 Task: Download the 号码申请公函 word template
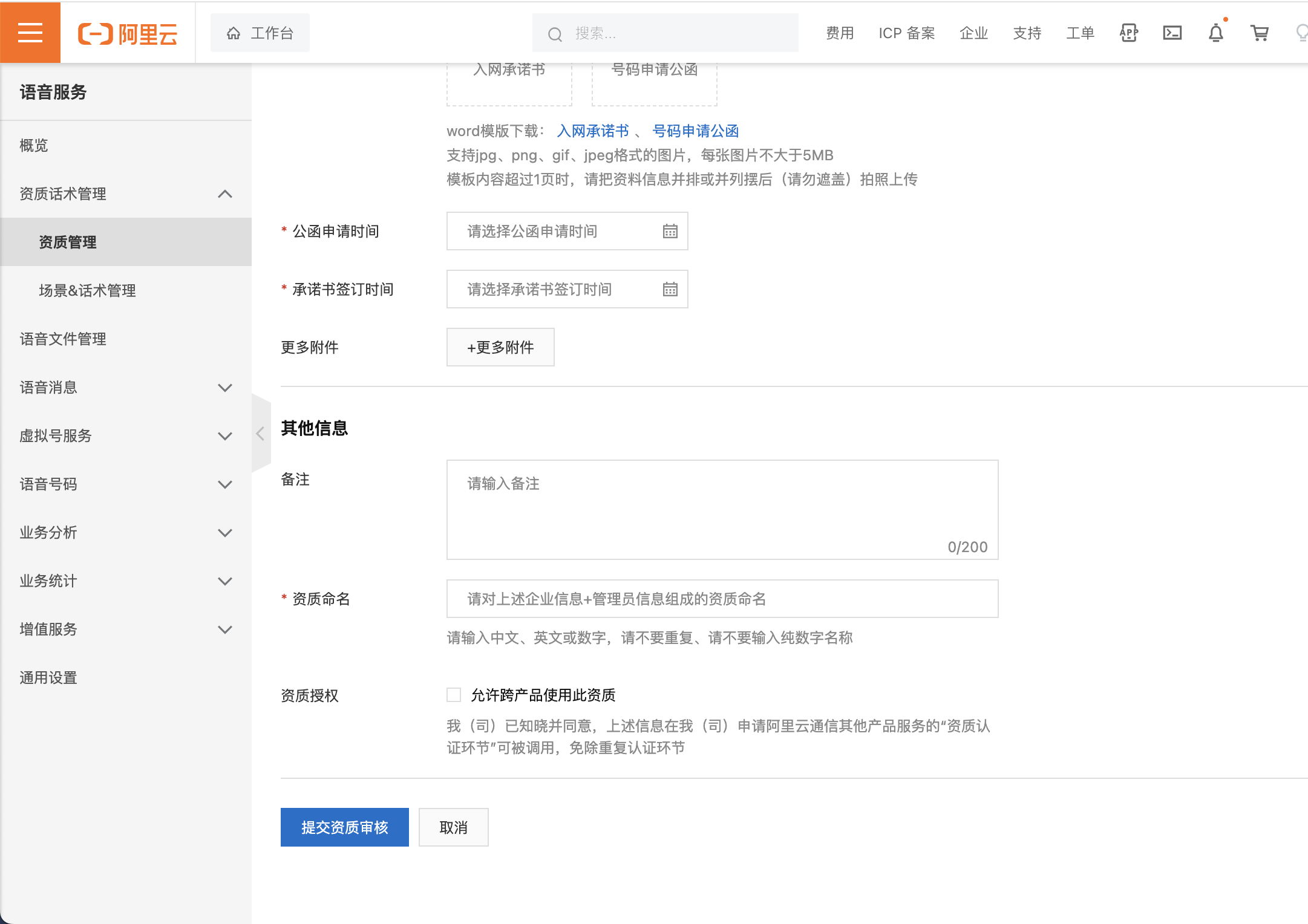click(x=695, y=131)
